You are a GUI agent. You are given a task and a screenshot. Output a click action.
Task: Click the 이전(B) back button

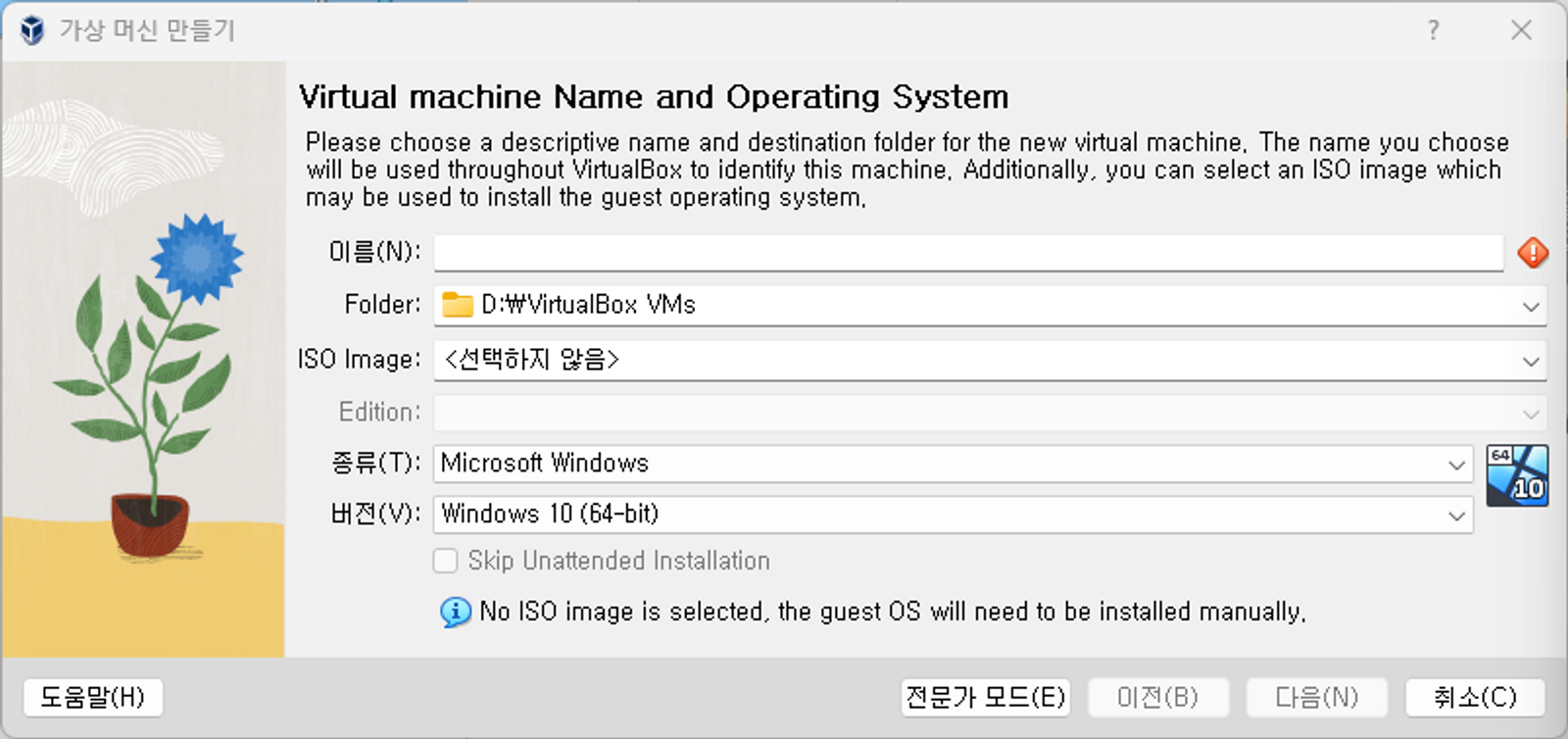(x=1158, y=697)
